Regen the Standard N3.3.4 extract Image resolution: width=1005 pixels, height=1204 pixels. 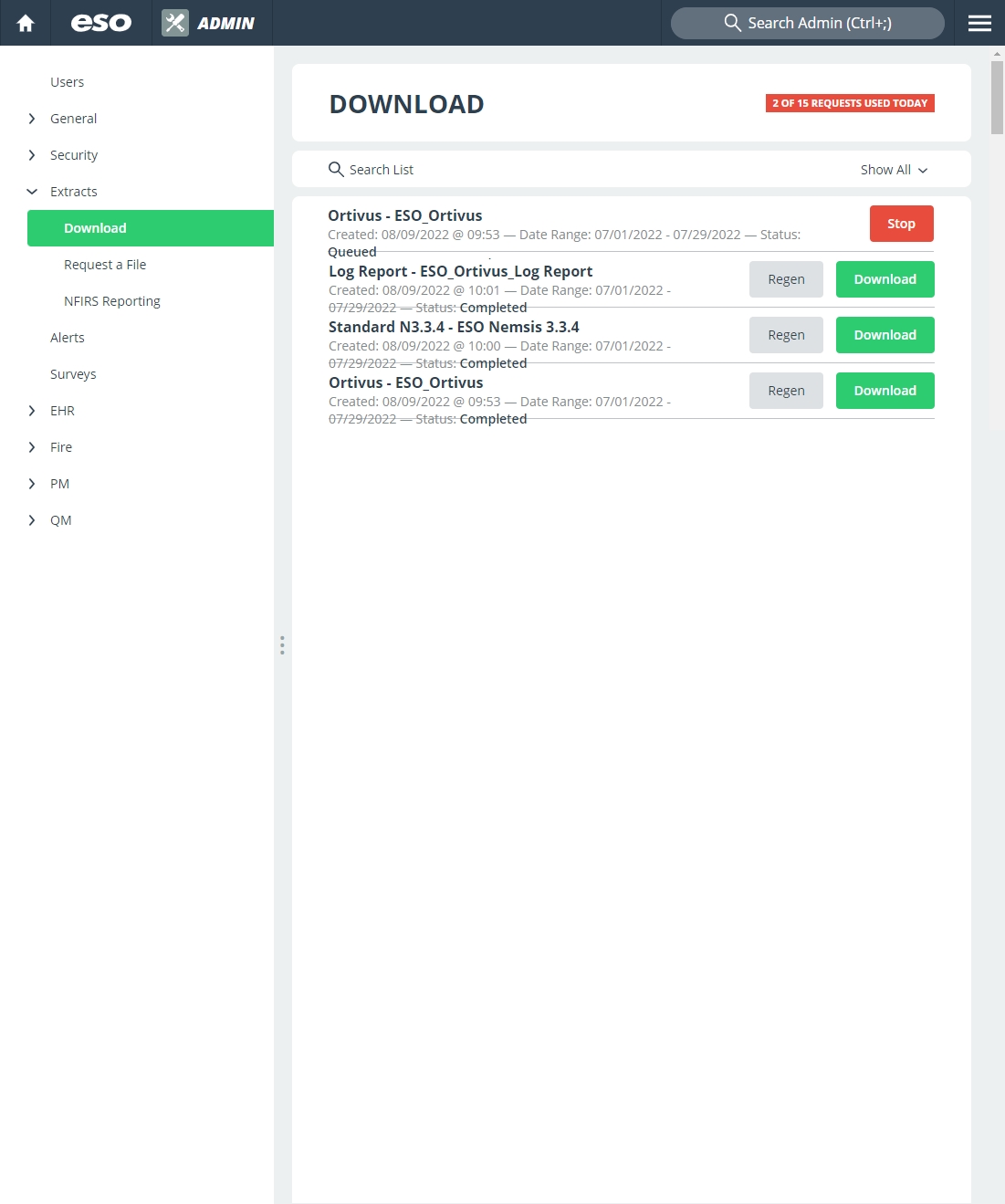(x=786, y=335)
